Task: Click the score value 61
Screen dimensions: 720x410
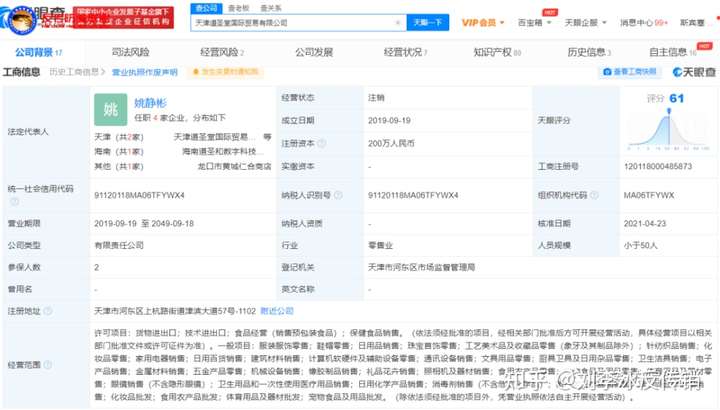Action: (x=677, y=98)
